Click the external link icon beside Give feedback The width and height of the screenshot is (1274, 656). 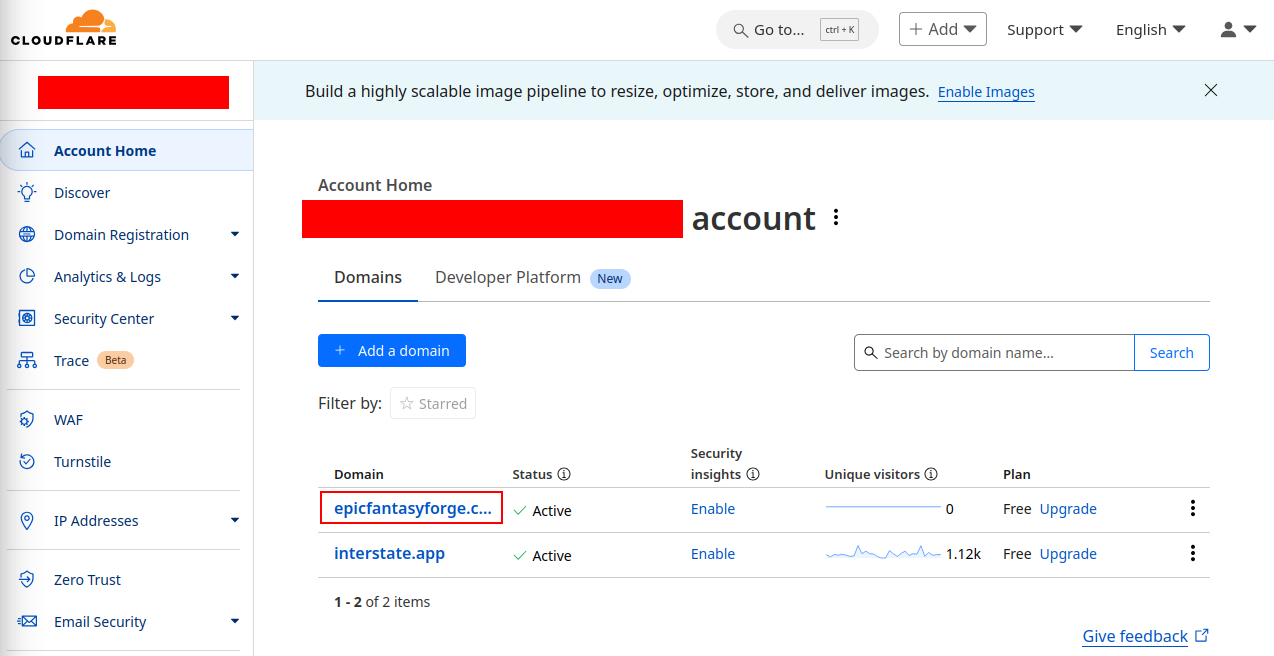pyautogui.click(x=1202, y=635)
